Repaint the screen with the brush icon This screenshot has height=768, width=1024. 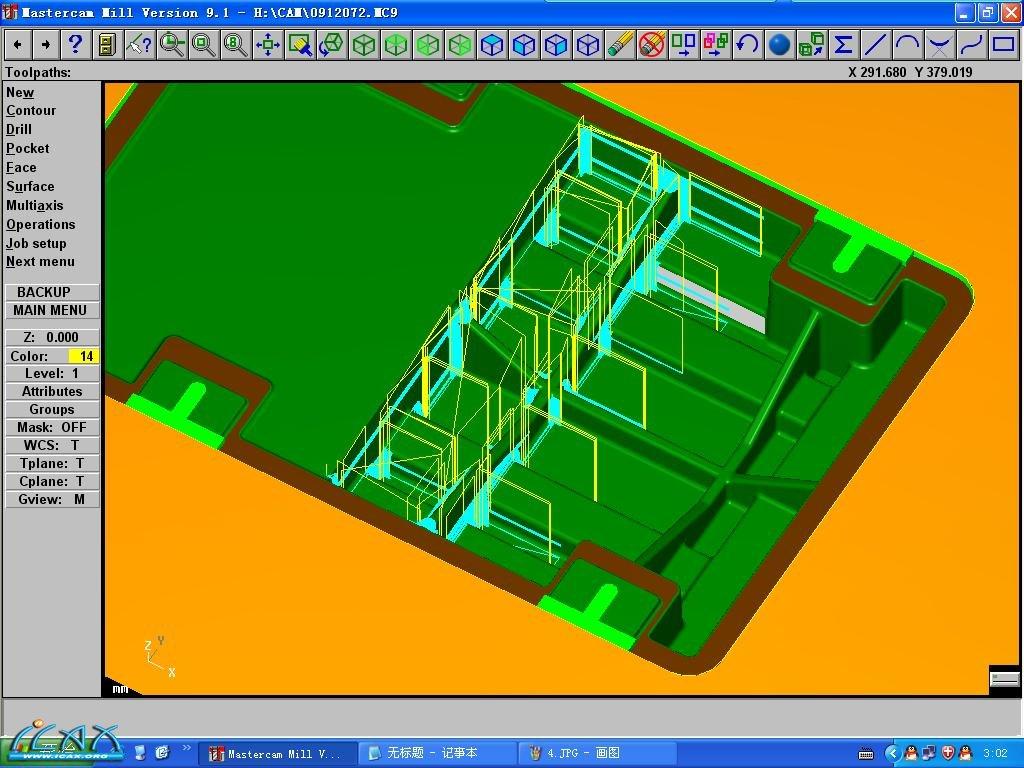(x=299, y=45)
